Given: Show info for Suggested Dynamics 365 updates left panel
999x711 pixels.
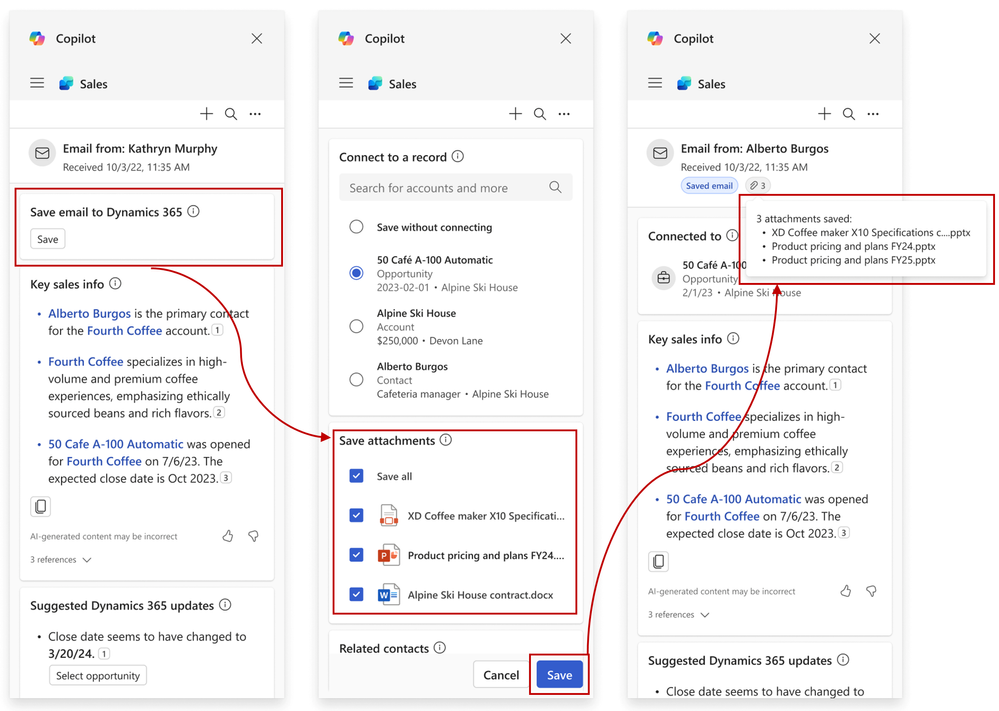Looking at the screenshot, I should click(225, 605).
